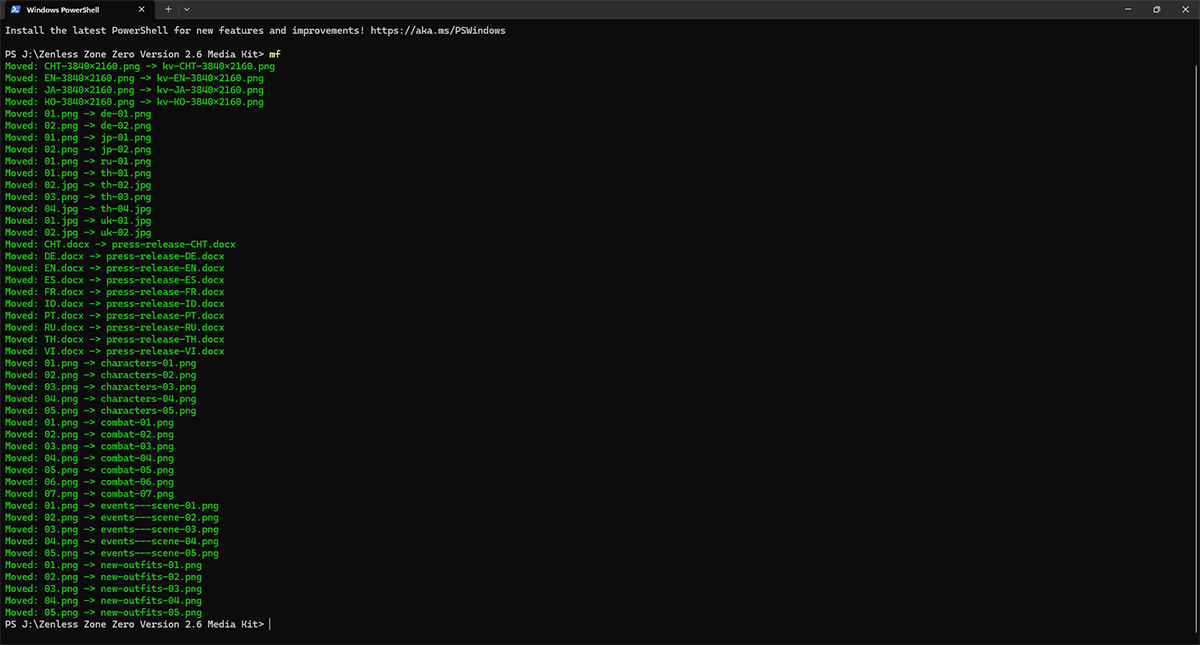Close the PowerShell window
Viewport: 1200px width, 645px height.
click(1184, 9)
